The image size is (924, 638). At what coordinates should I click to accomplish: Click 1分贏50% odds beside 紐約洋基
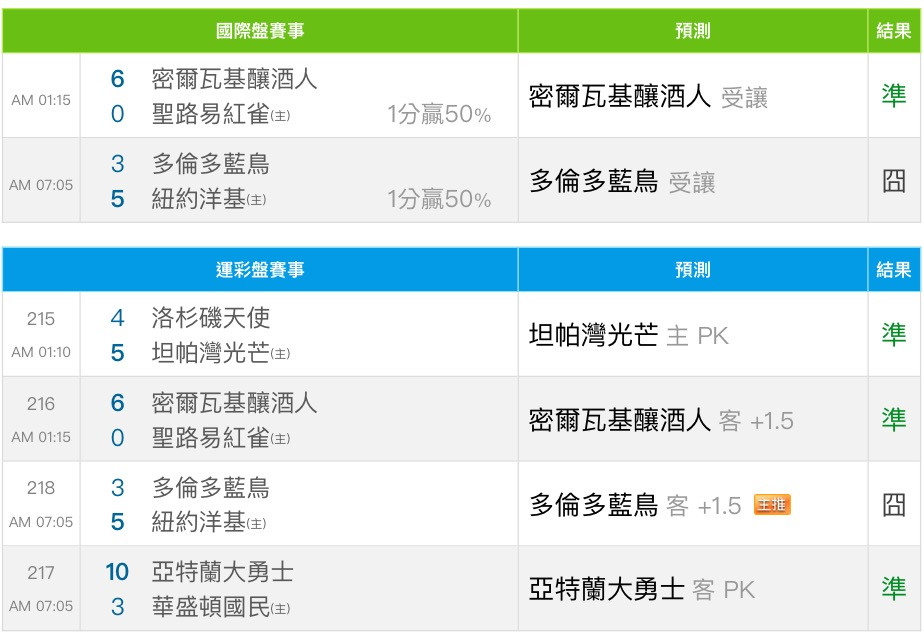click(x=439, y=199)
